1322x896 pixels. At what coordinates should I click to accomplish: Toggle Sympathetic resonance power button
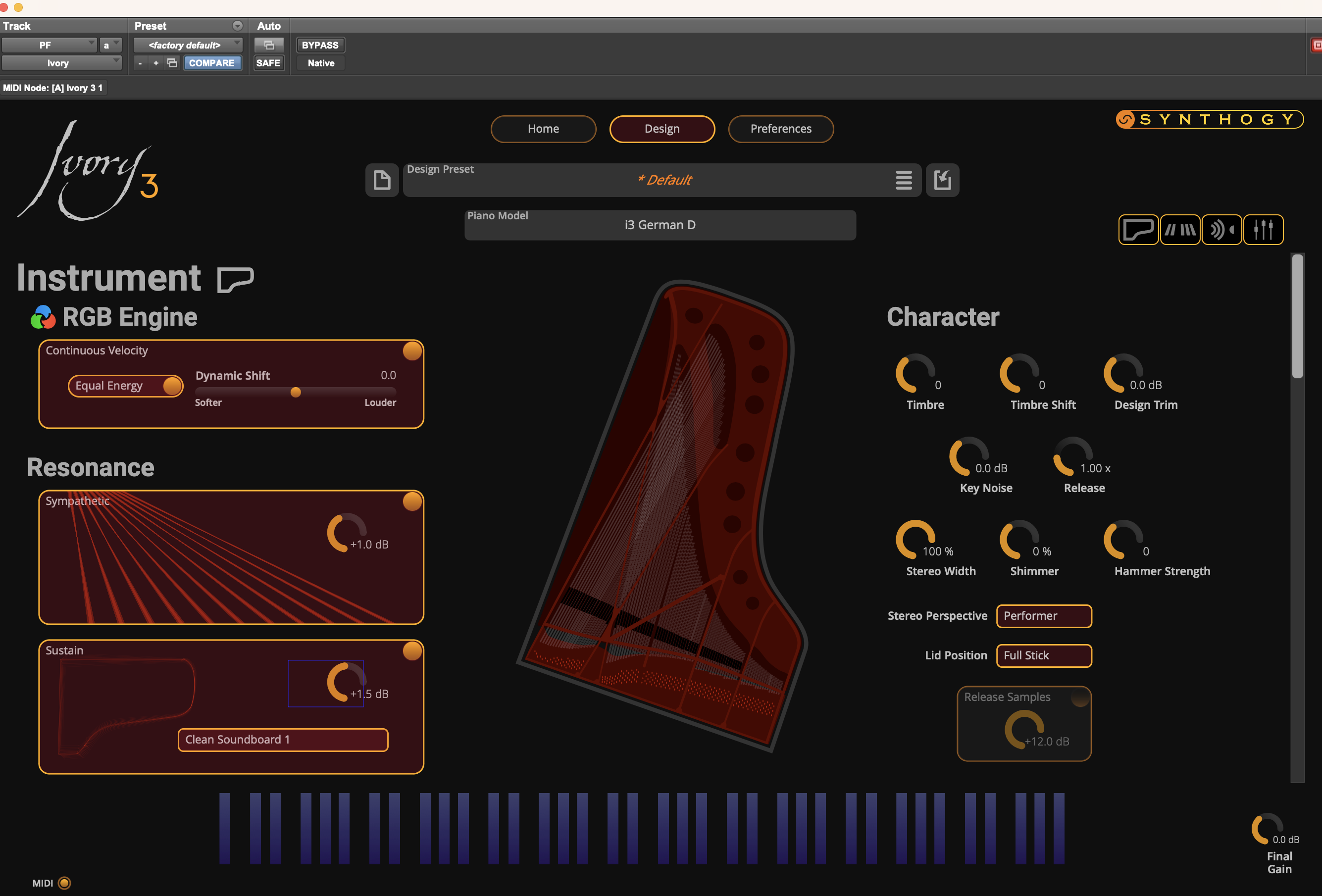pyautogui.click(x=412, y=502)
